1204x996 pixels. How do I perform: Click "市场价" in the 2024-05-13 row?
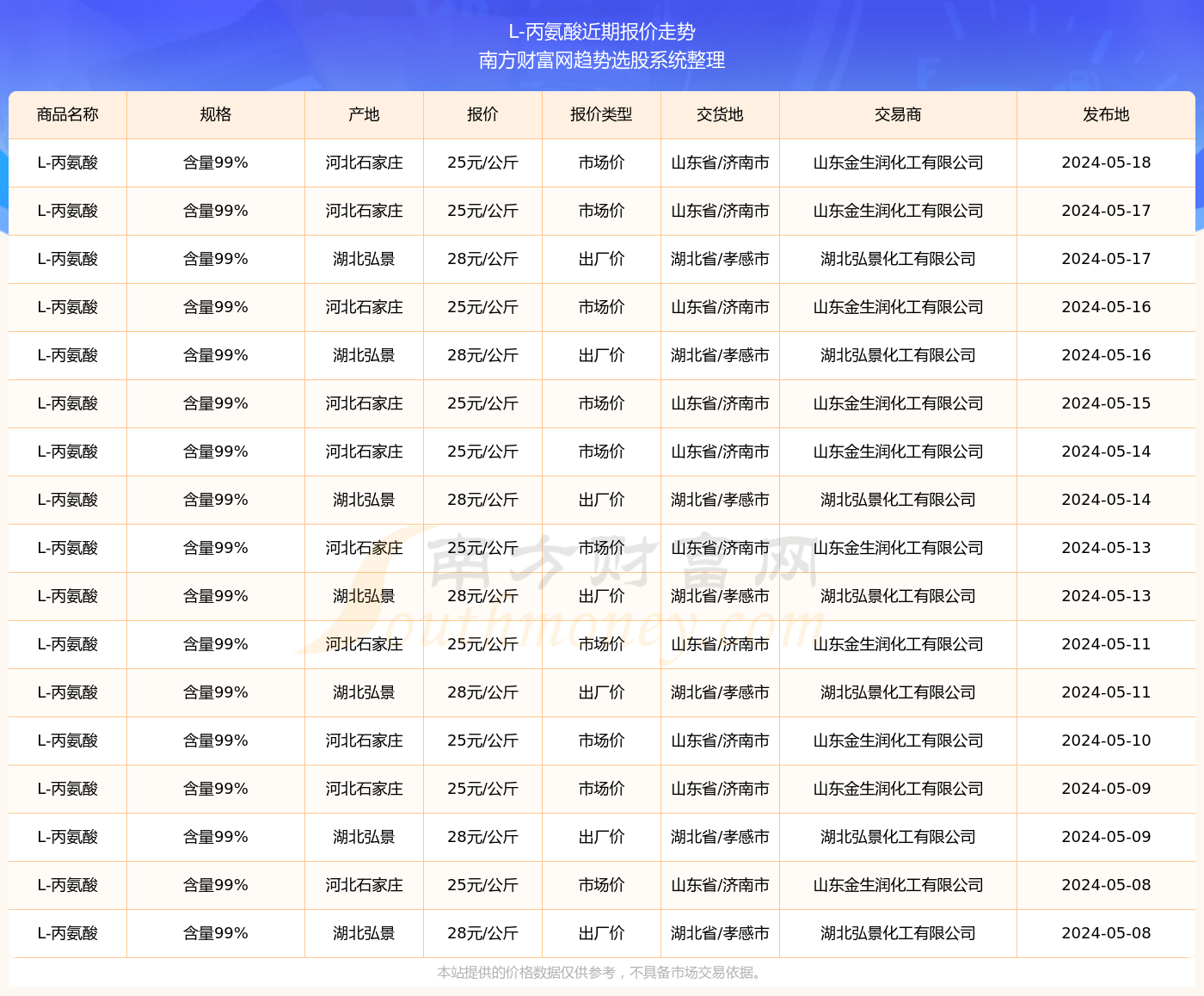click(601, 548)
